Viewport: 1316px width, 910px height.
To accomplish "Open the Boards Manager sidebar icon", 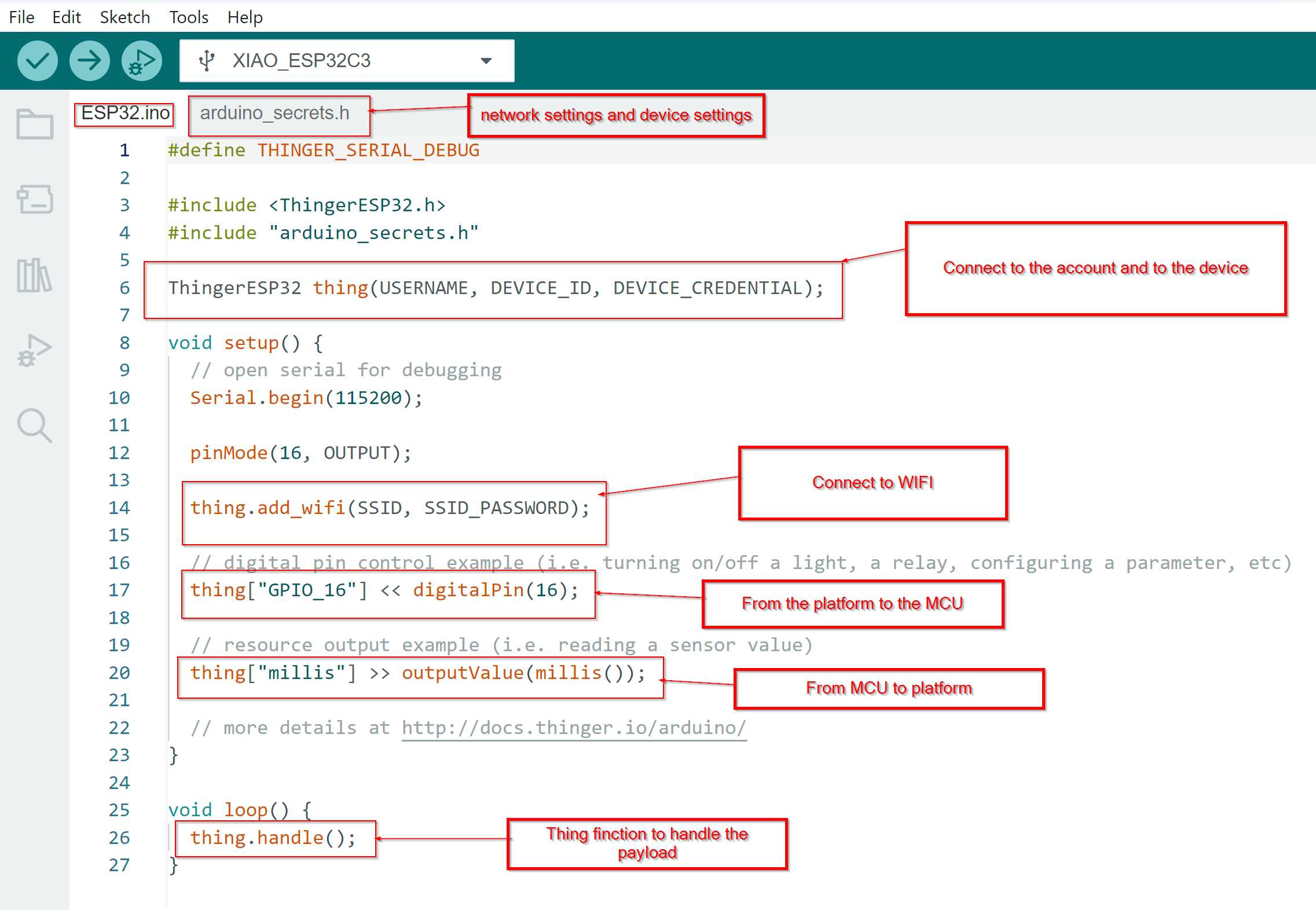I will (35, 199).
